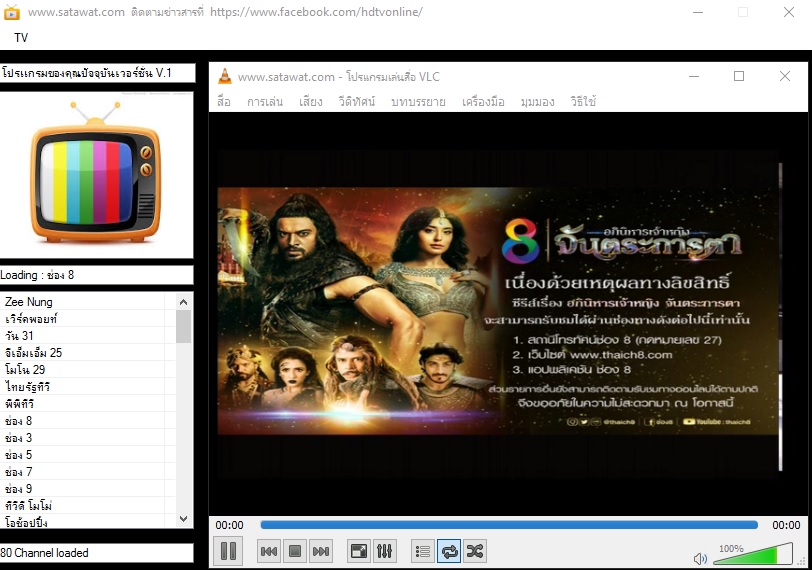This screenshot has width=812, height=570.
Task: Toggle loop repeat mode
Action: (449, 551)
